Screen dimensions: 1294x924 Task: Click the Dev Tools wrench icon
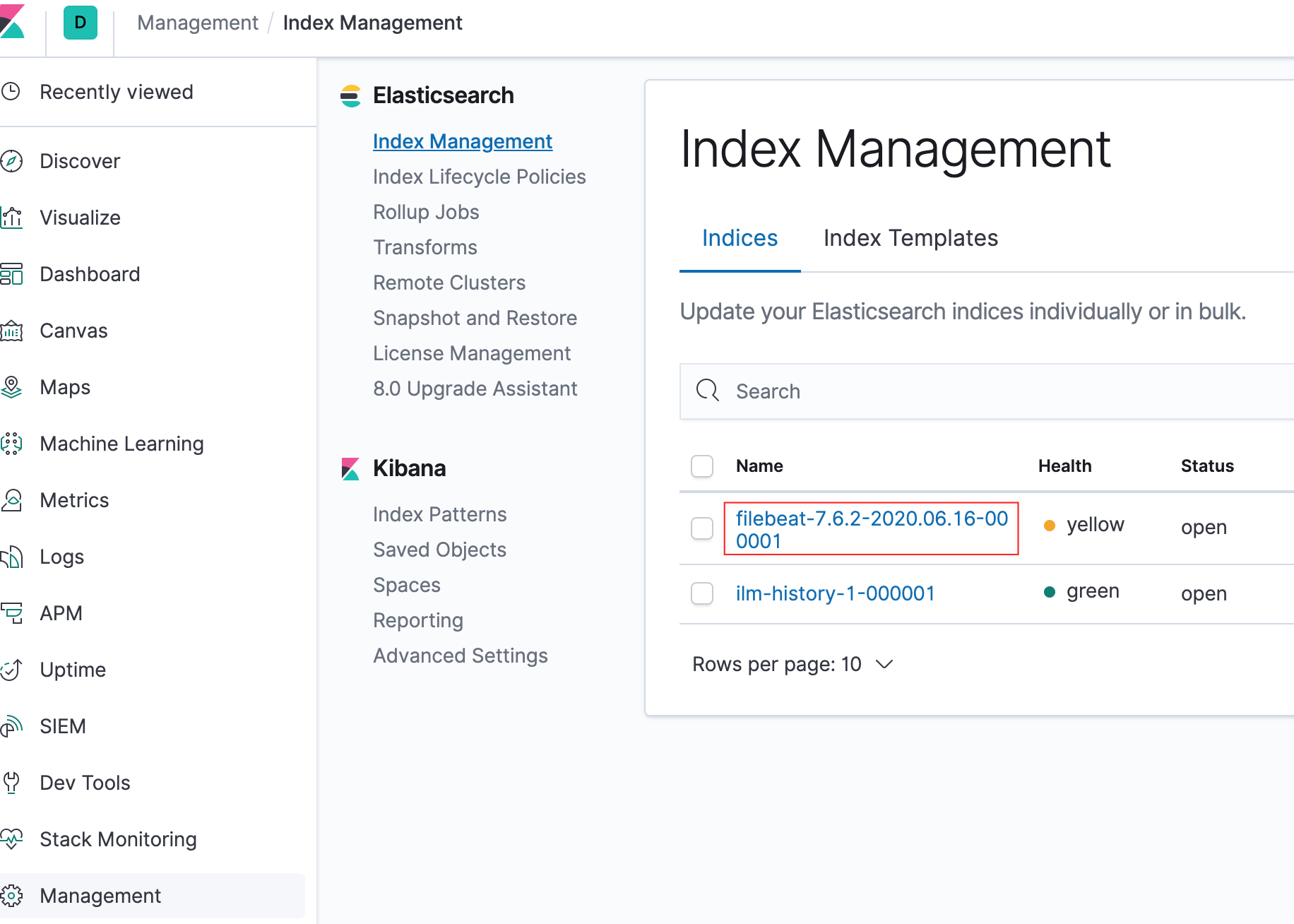(11, 783)
